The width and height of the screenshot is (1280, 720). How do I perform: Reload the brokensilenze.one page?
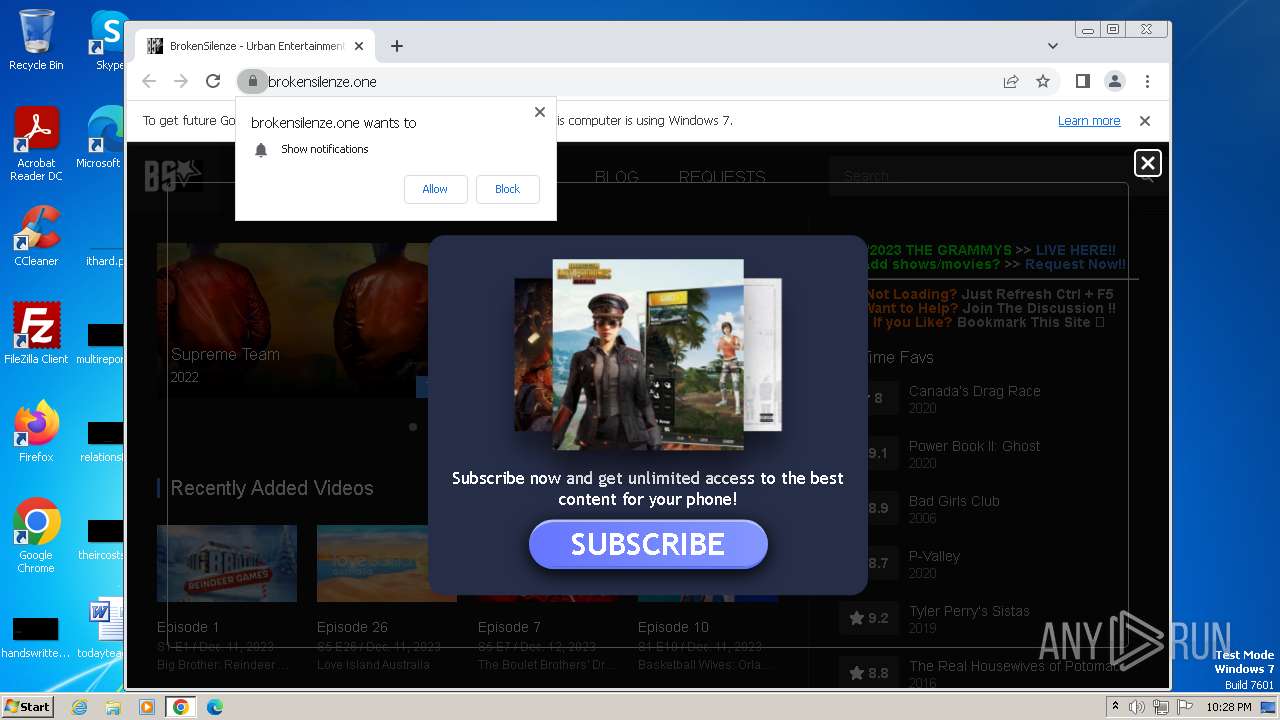(213, 81)
